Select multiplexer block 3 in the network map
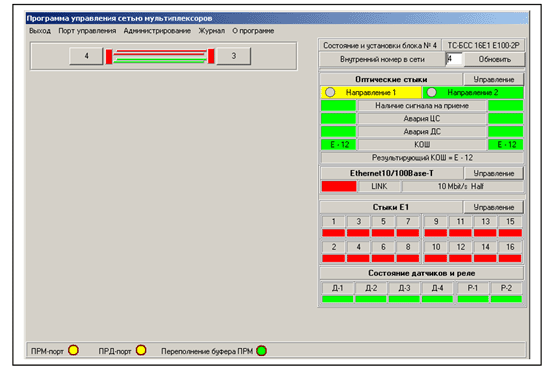Viewport: 560px width, 378px height. tap(234, 56)
